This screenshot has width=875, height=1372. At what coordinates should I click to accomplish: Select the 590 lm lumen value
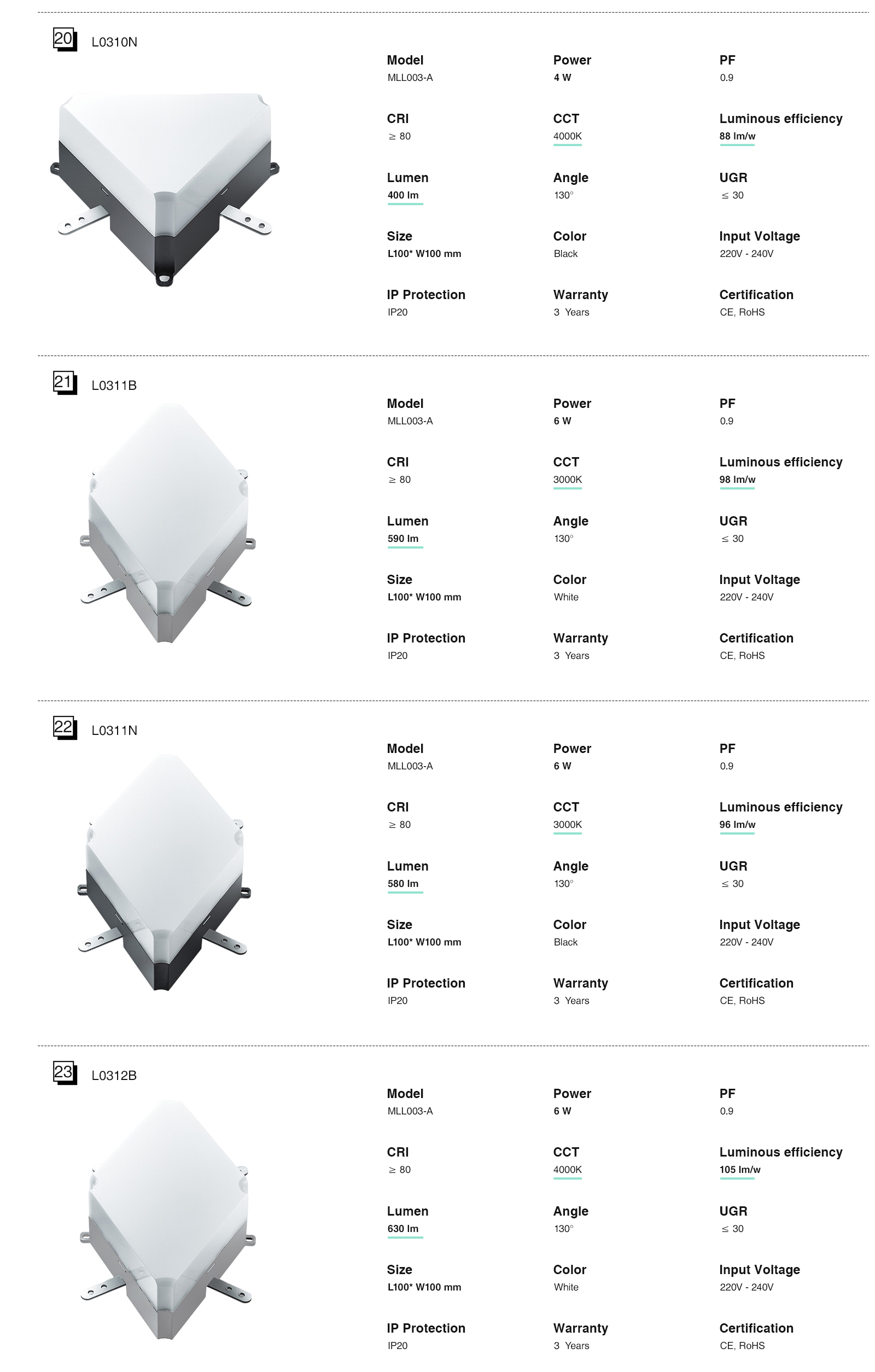[402, 539]
